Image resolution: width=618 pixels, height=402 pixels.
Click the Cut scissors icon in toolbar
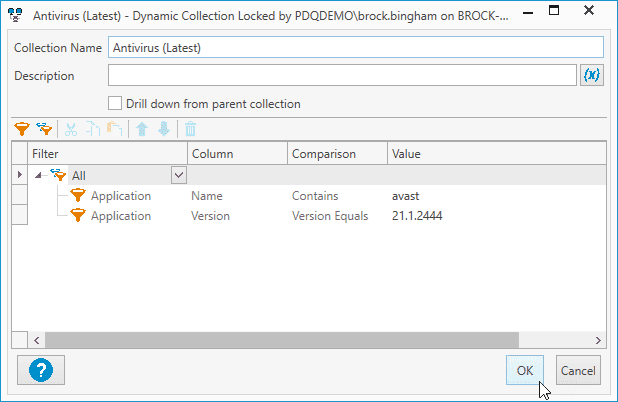coord(71,129)
